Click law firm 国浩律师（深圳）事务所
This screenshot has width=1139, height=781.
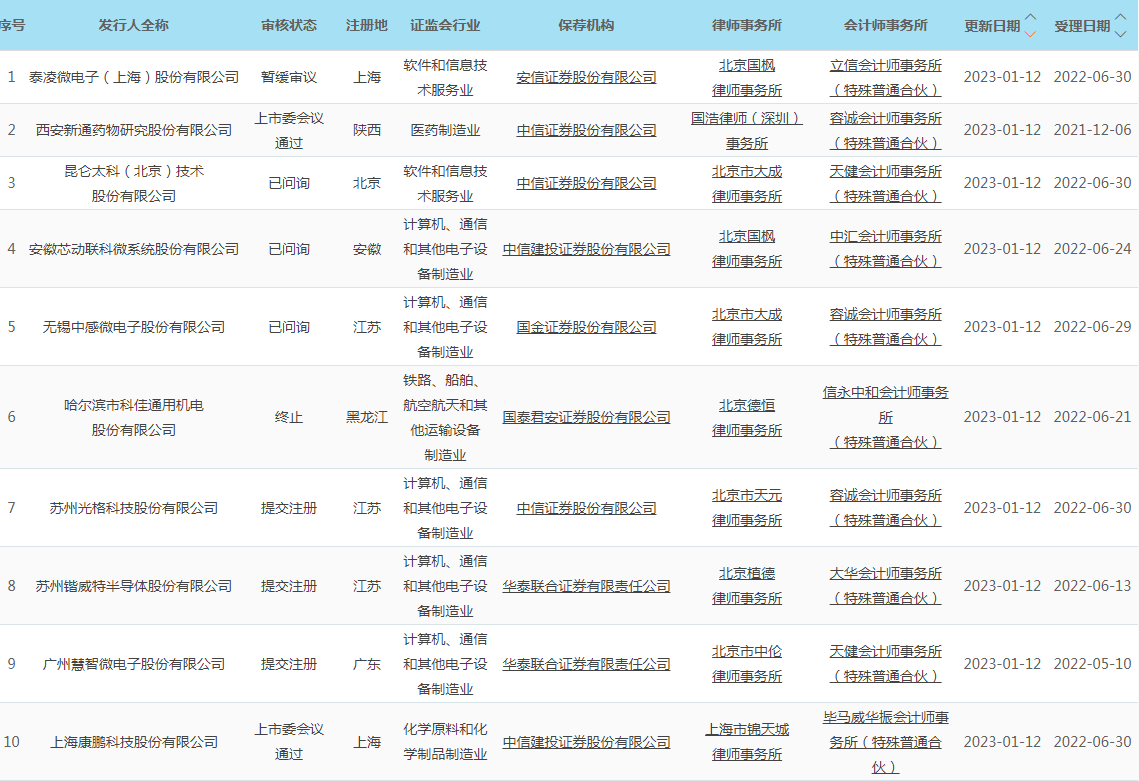coord(747,130)
